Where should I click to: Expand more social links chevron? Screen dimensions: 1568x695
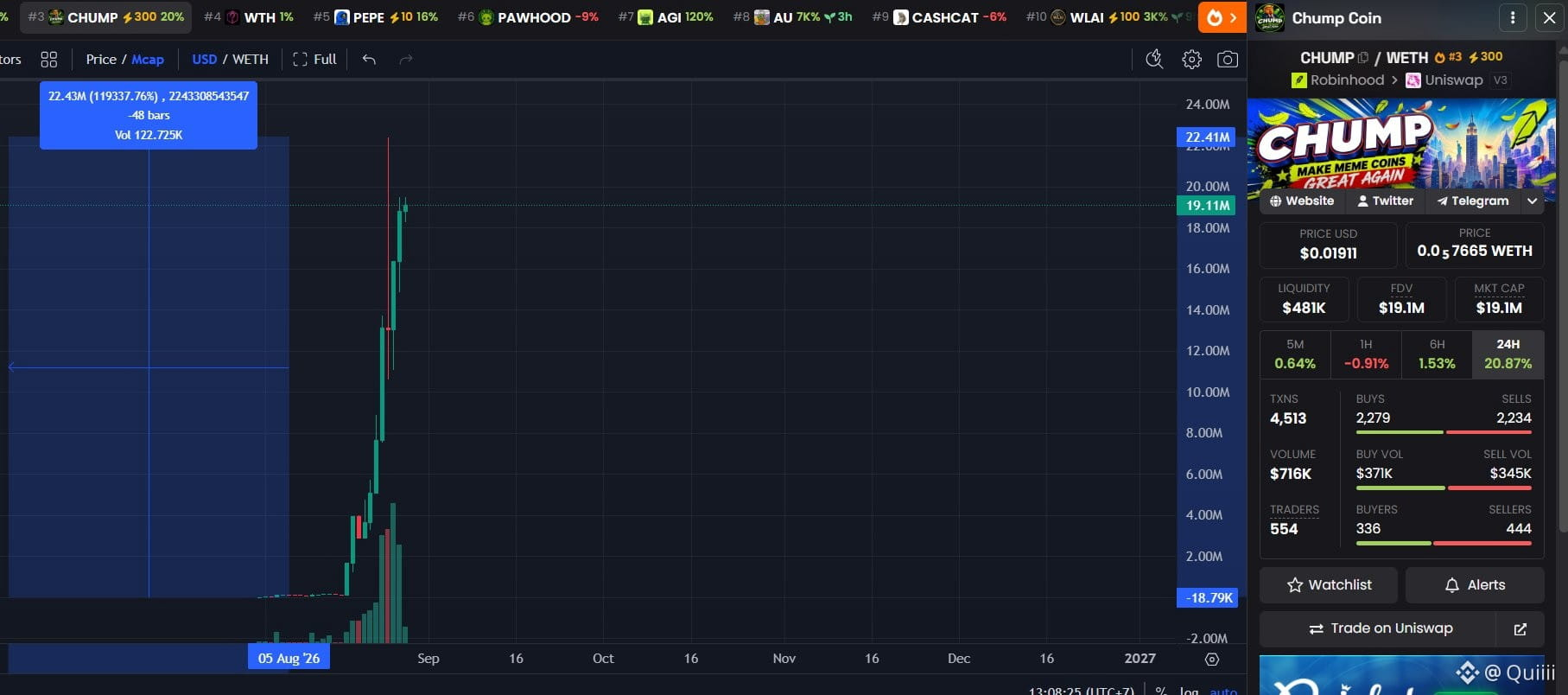click(x=1533, y=201)
